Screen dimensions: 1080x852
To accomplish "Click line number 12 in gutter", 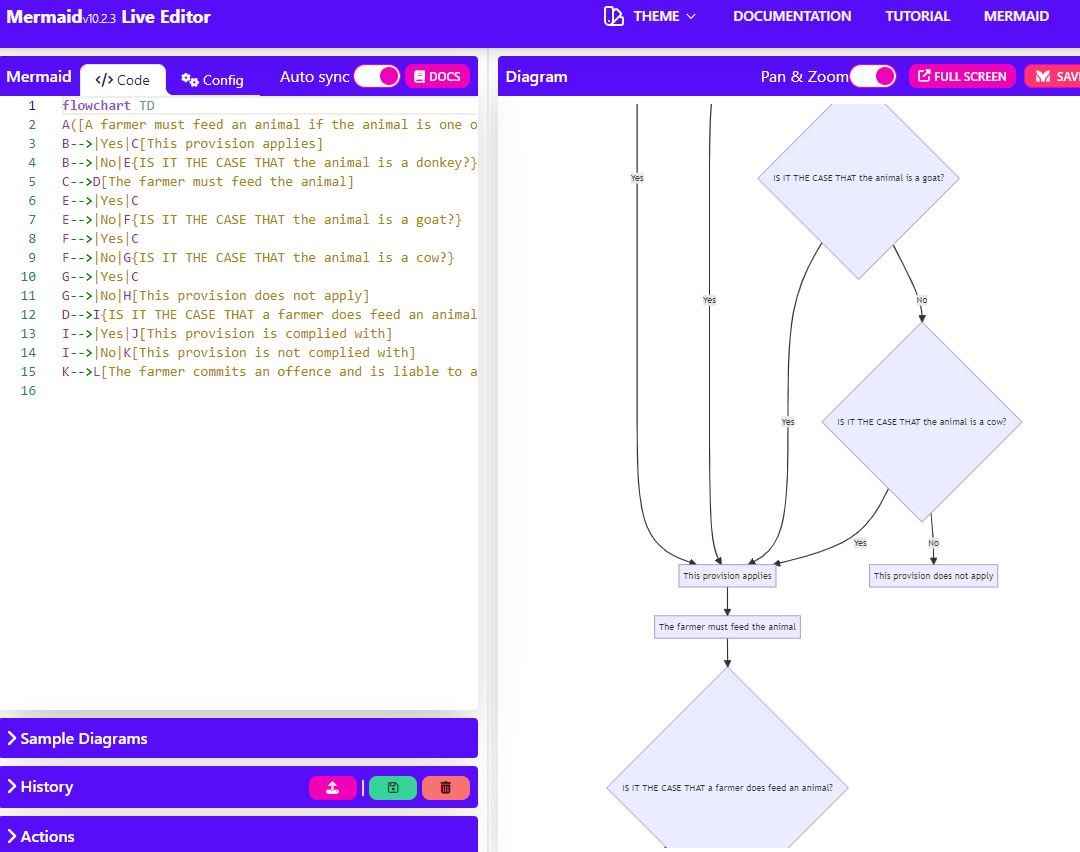I will click(28, 314).
